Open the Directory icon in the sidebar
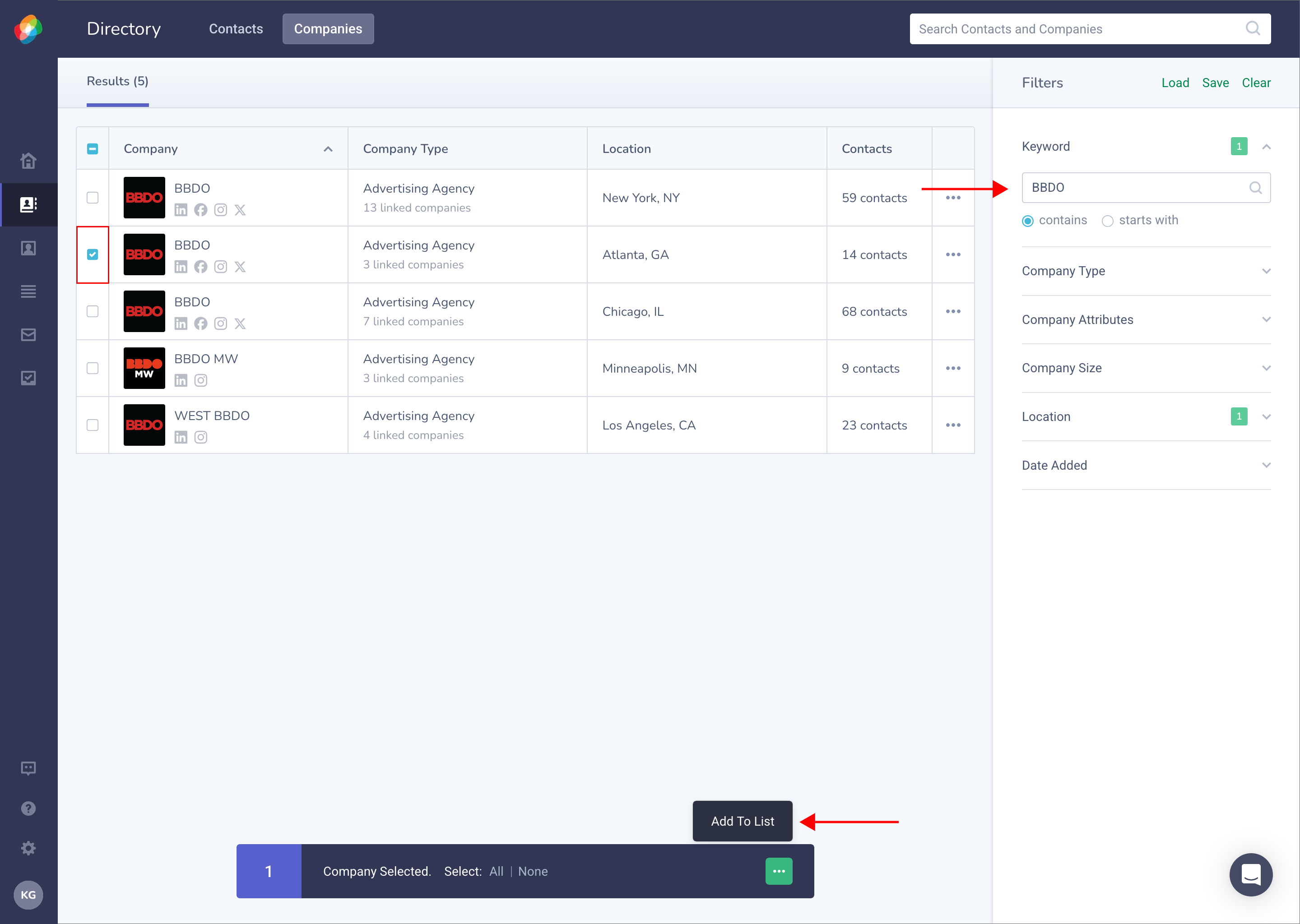 [x=28, y=204]
